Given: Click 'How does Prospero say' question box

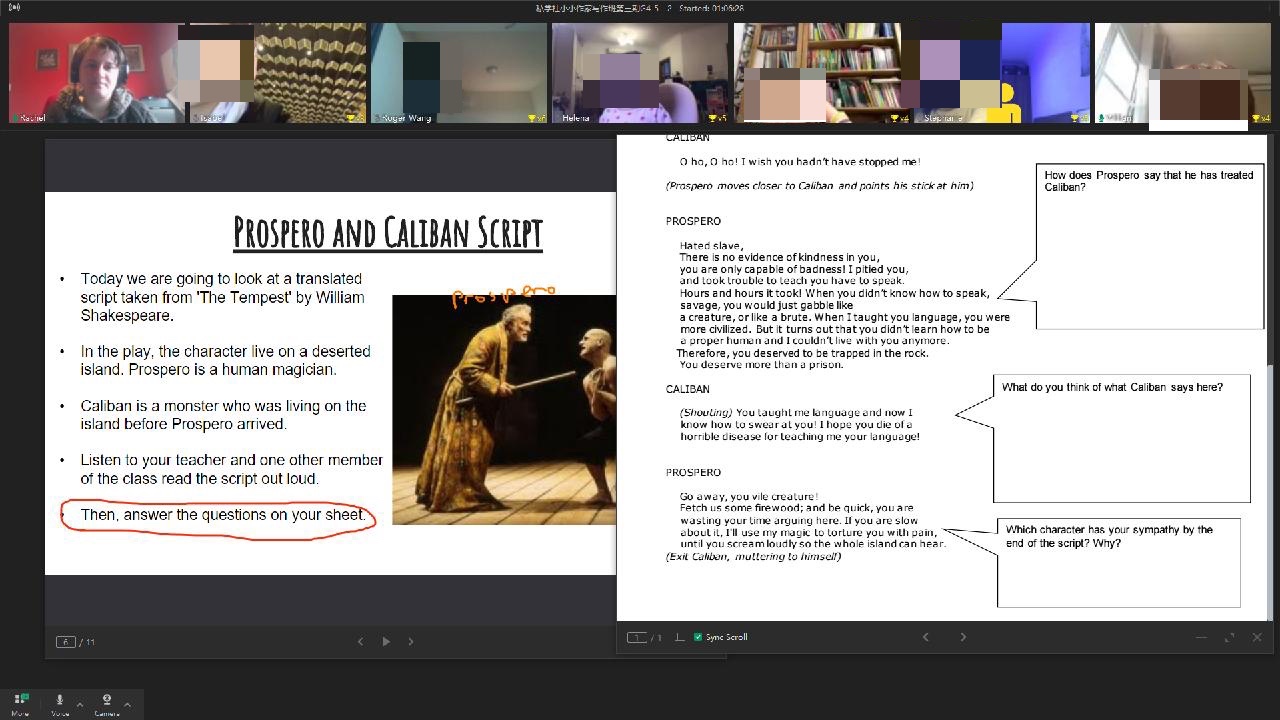Looking at the screenshot, I should 1149,246.
